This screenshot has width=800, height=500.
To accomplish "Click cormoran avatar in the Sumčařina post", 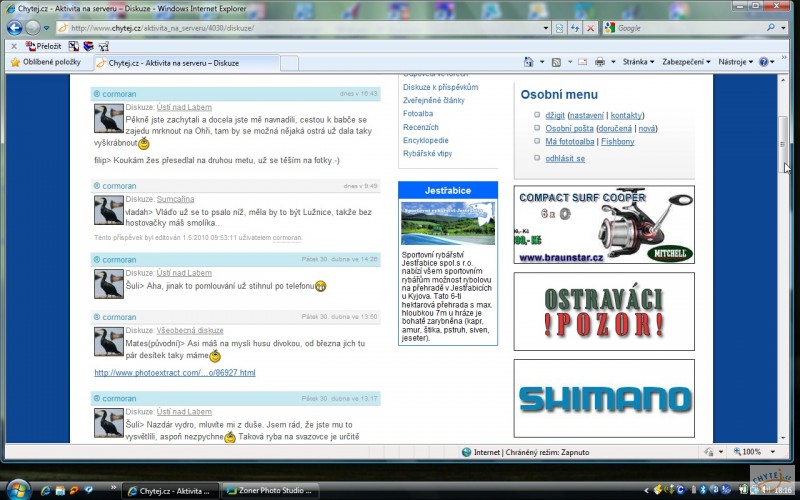I will point(109,210).
